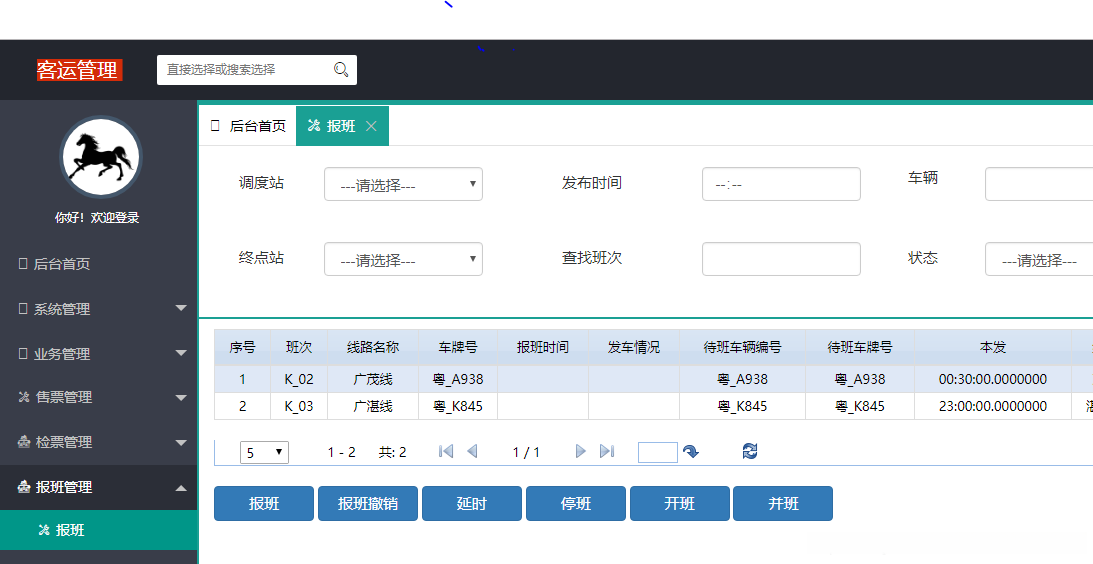Focus the top search selection field
The width and height of the screenshot is (1093, 564).
tap(257, 70)
